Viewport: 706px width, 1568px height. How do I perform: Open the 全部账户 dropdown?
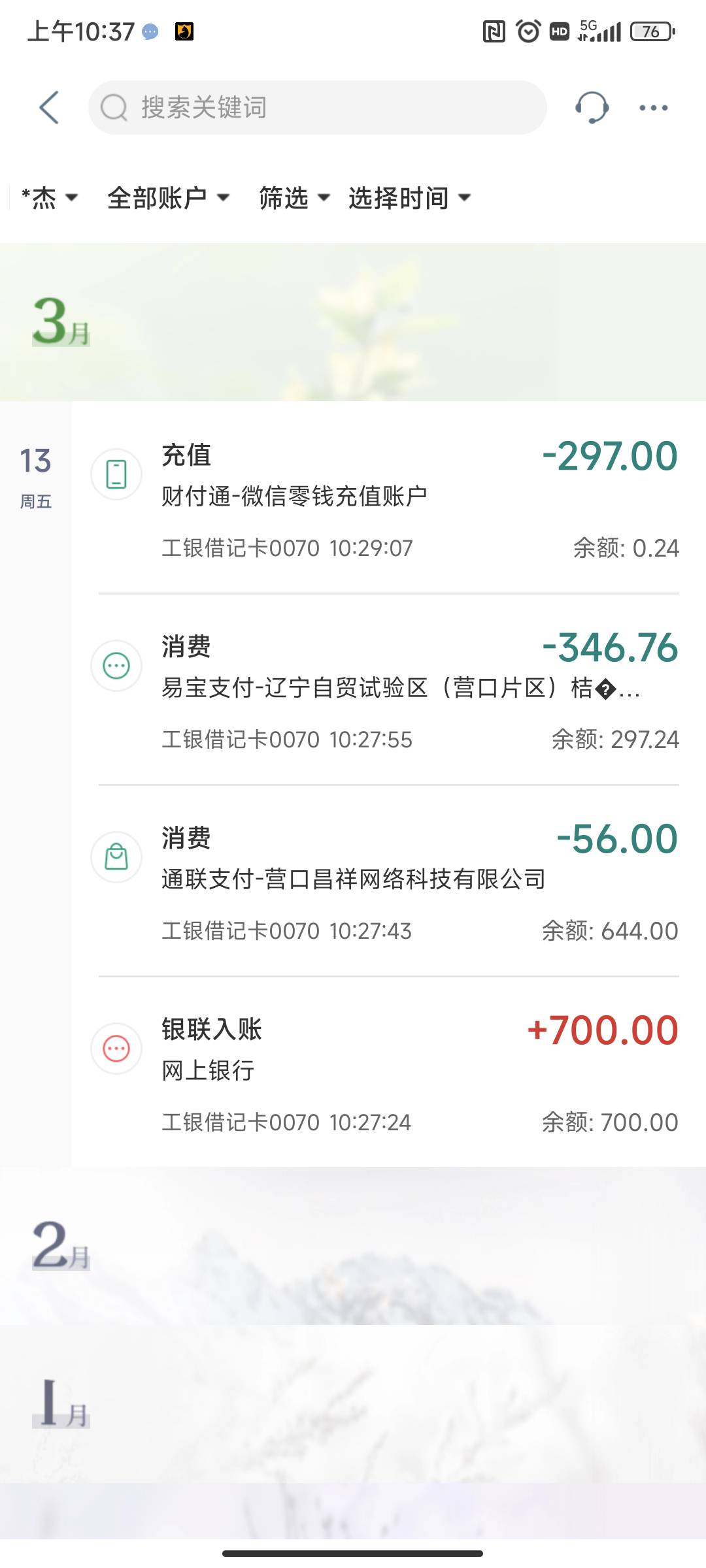tap(168, 197)
